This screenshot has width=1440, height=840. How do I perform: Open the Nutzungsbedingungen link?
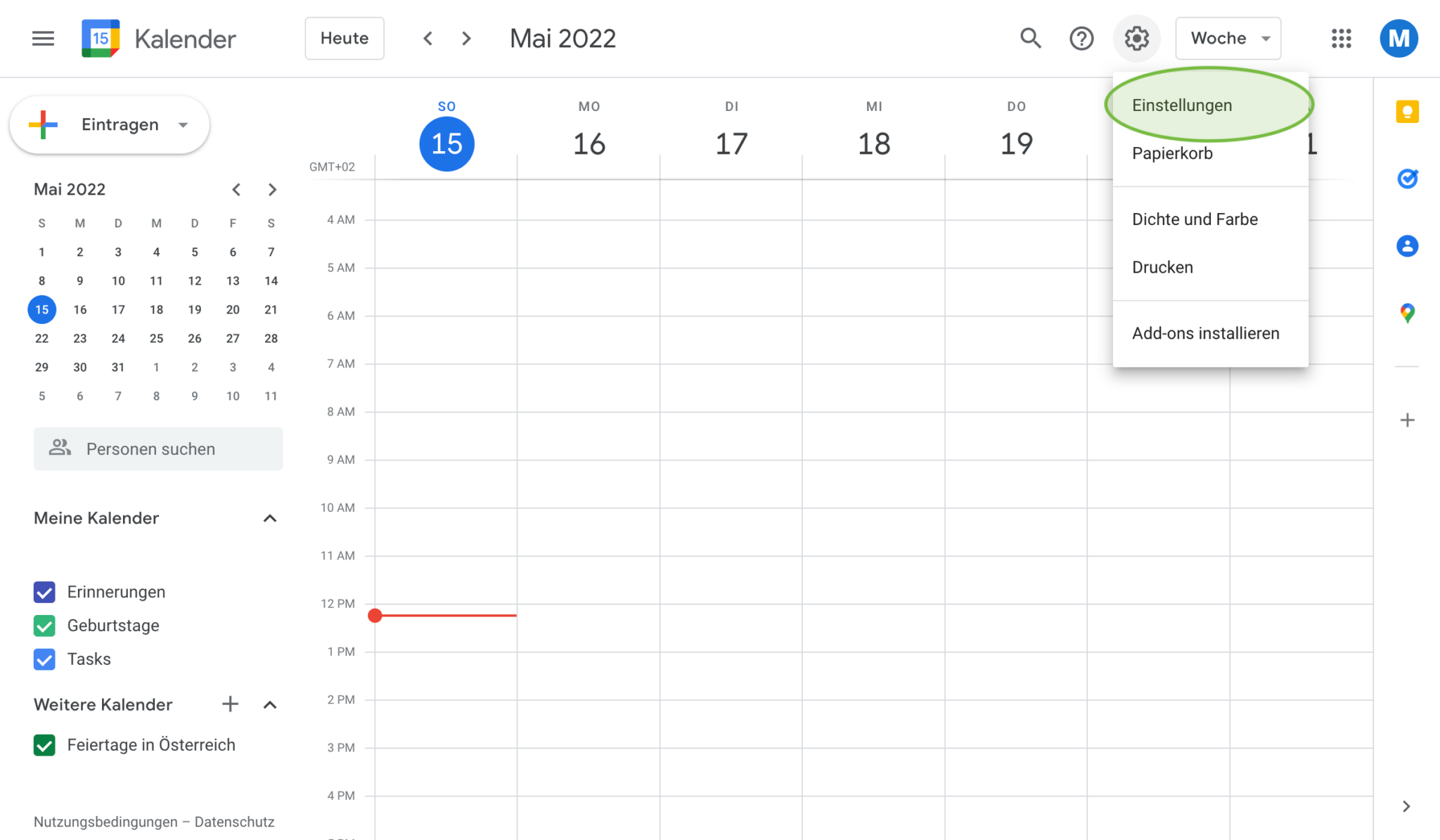coord(105,822)
